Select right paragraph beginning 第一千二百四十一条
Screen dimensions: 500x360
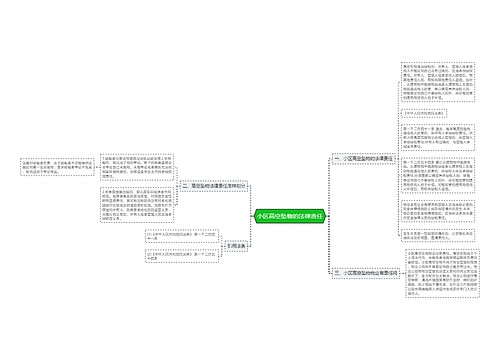(x=438, y=137)
